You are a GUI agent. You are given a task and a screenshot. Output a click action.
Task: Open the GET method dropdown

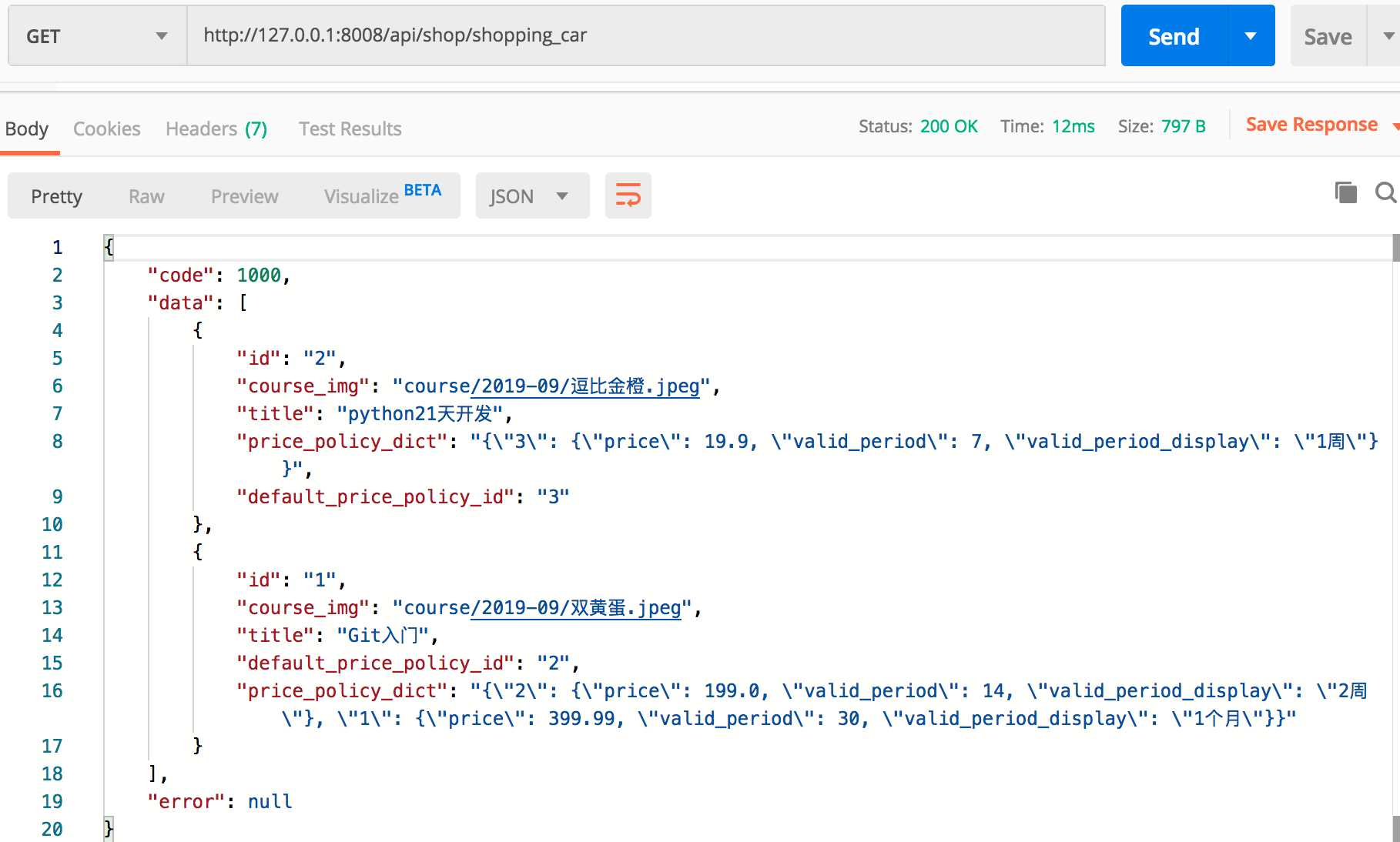click(x=98, y=35)
